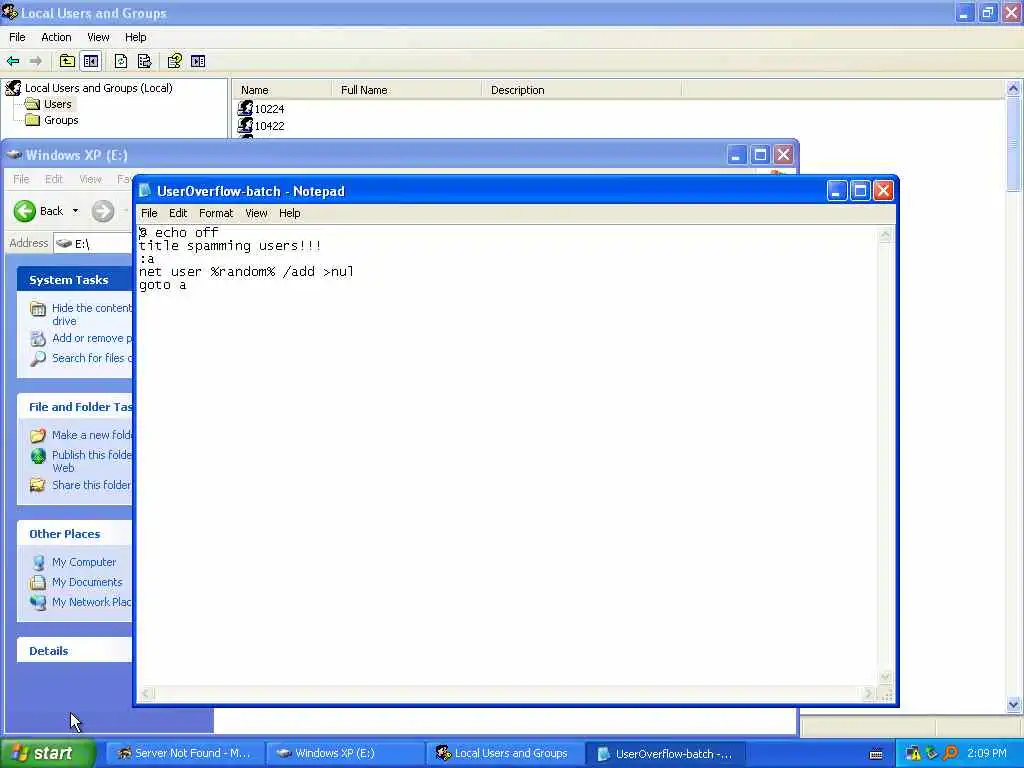Click the orange magnifier tray icon

pyautogui.click(x=950, y=754)
